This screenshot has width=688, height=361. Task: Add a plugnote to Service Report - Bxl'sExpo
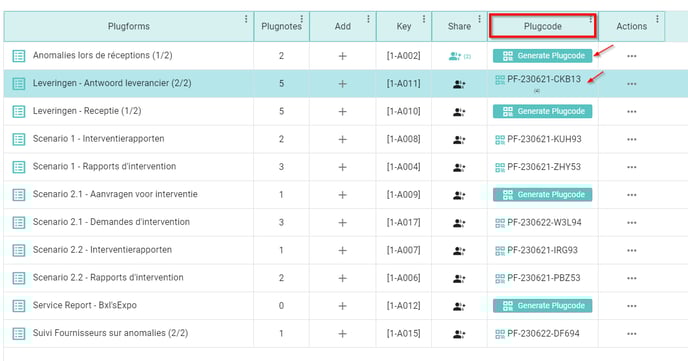[343, 306]
